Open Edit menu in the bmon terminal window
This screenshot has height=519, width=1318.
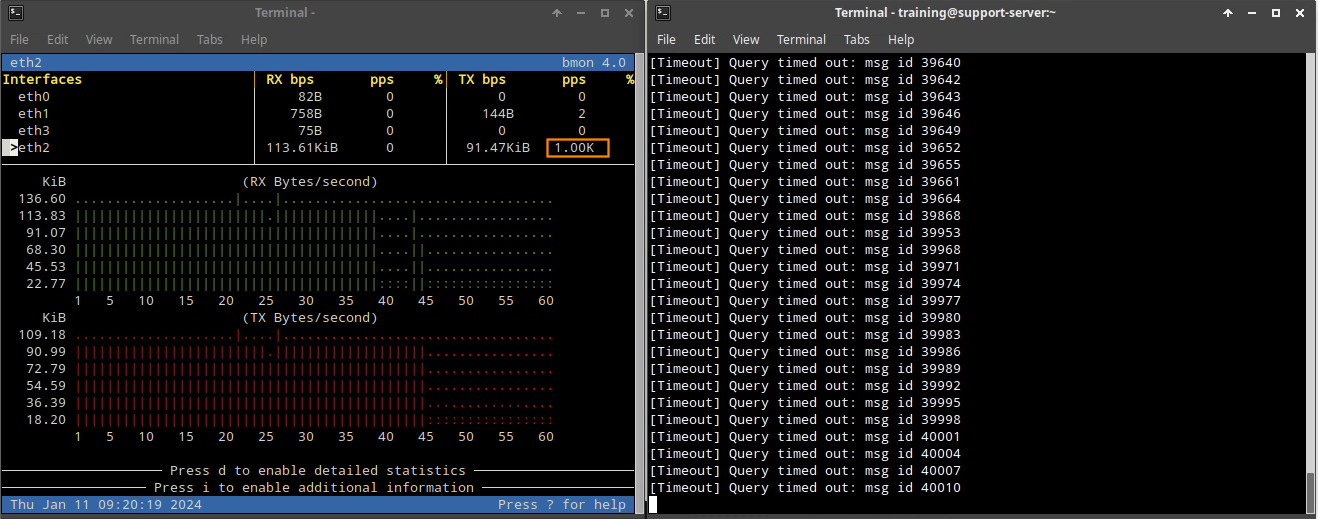57,40
